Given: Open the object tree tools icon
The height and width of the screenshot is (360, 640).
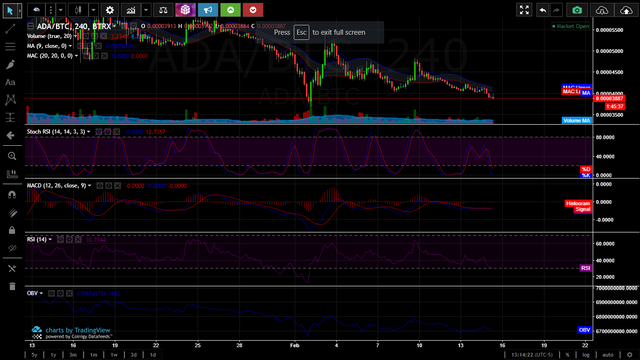Looking at the screenshot, I should click(12, 269).
